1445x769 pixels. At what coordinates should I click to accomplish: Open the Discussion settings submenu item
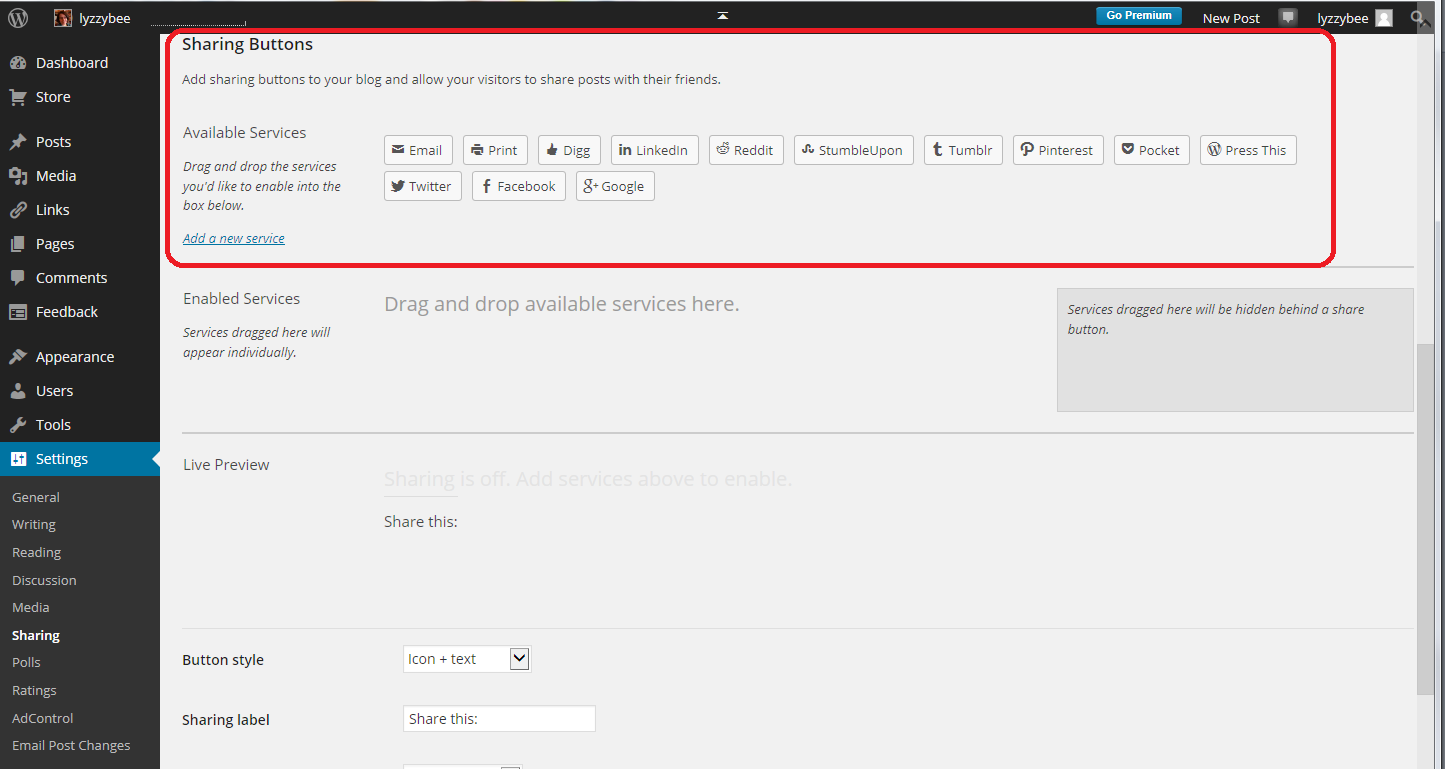[44, 580]
